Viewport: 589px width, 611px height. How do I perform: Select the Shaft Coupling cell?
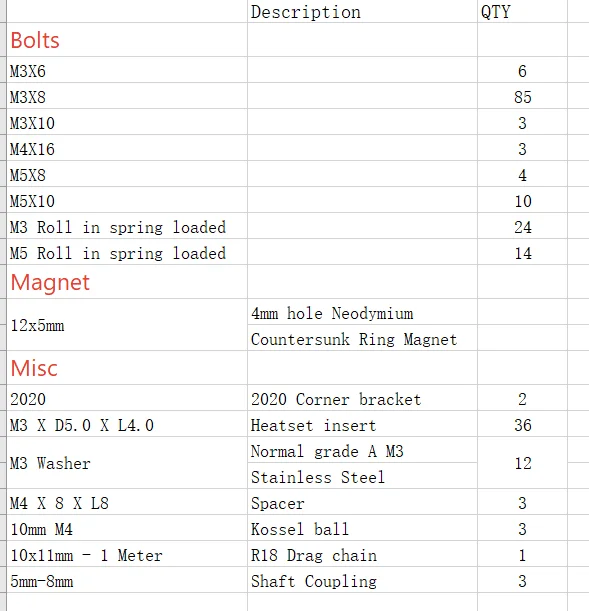click(x=362, y=580)
